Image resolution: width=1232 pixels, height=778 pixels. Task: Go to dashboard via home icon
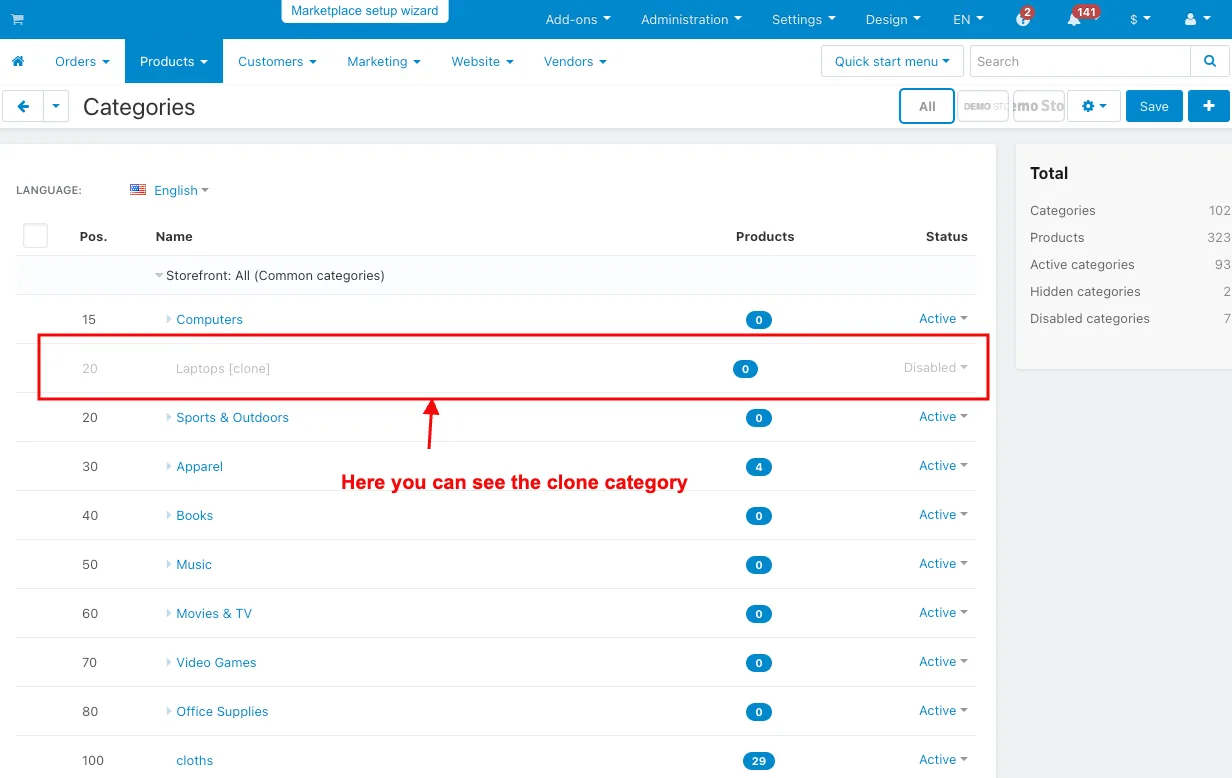[18, 62]
